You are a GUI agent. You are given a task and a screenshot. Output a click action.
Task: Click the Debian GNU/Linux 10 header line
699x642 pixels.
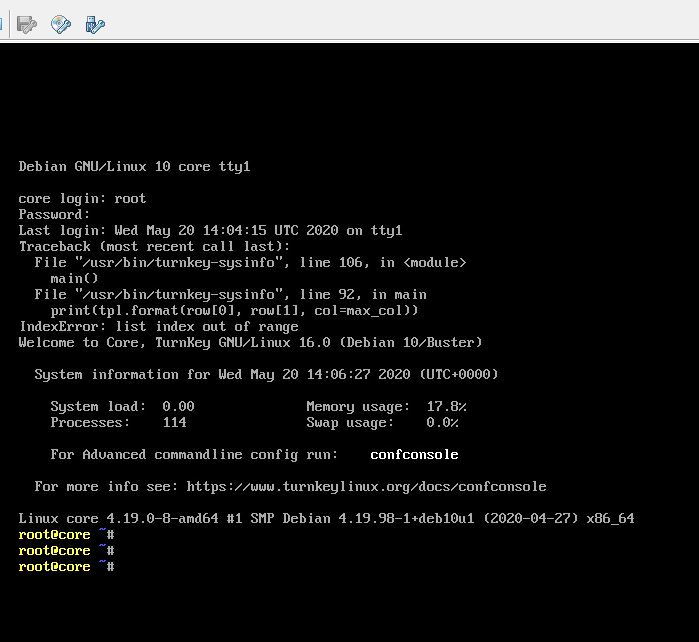coord(134,167)
